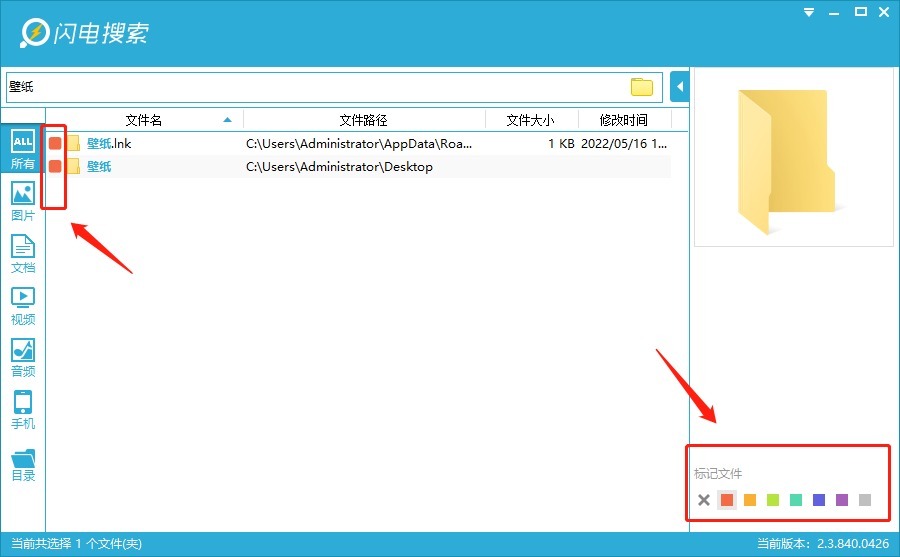
Task: Select the 图片 (Pictures) category icon
Action: pyautogui.click(x=22, y=201)
